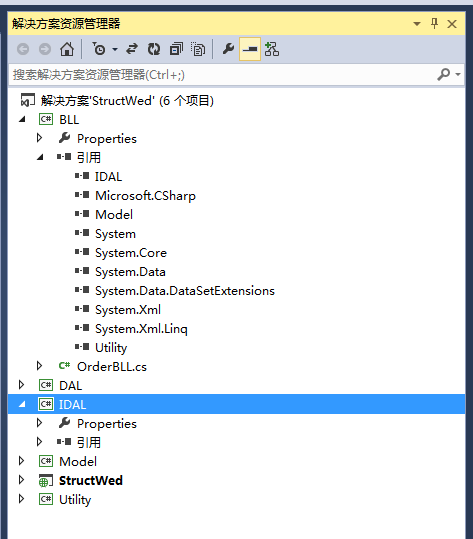Select System.Data.DataSetExtensions reference
Screen dimensions: 473x539
point(185,291)
